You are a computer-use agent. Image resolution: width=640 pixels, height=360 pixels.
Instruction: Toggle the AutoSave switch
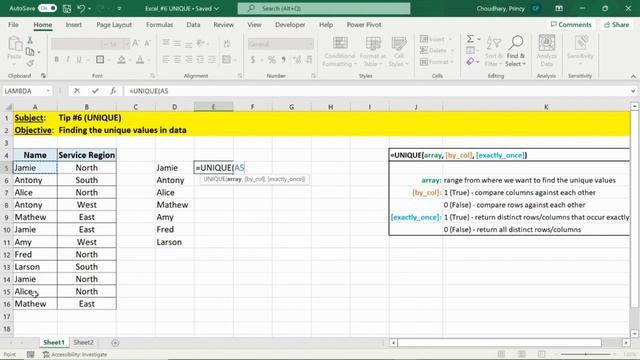47,8
